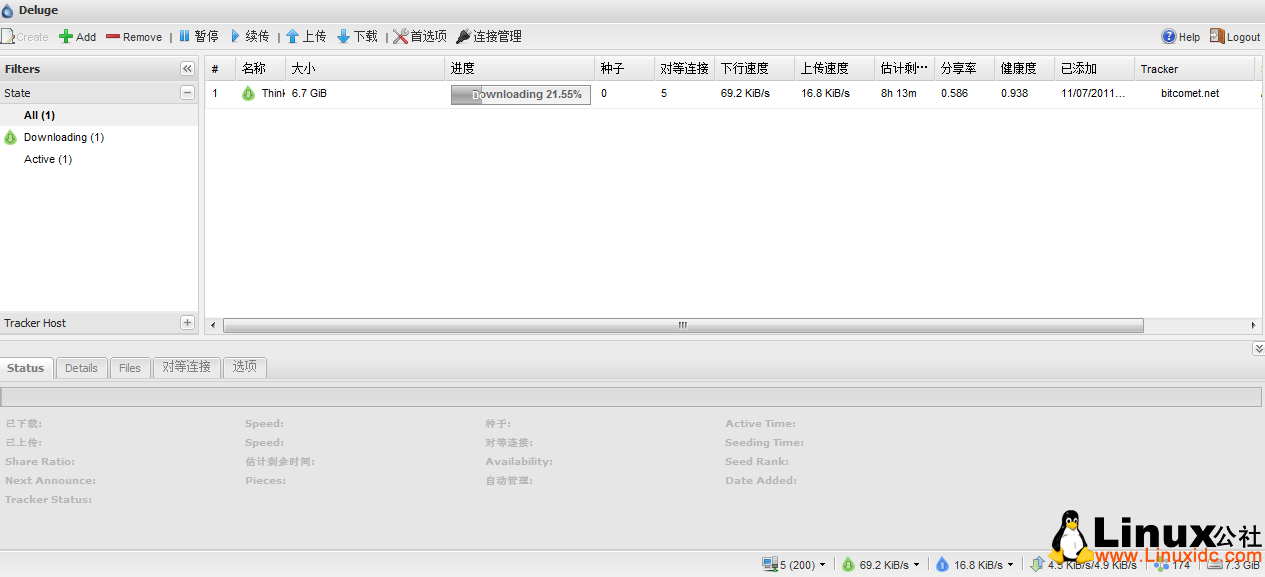This screenshot has height=577, width=1265.
Task: Switch to the Files tab
Action: click(x=129, y=367)
